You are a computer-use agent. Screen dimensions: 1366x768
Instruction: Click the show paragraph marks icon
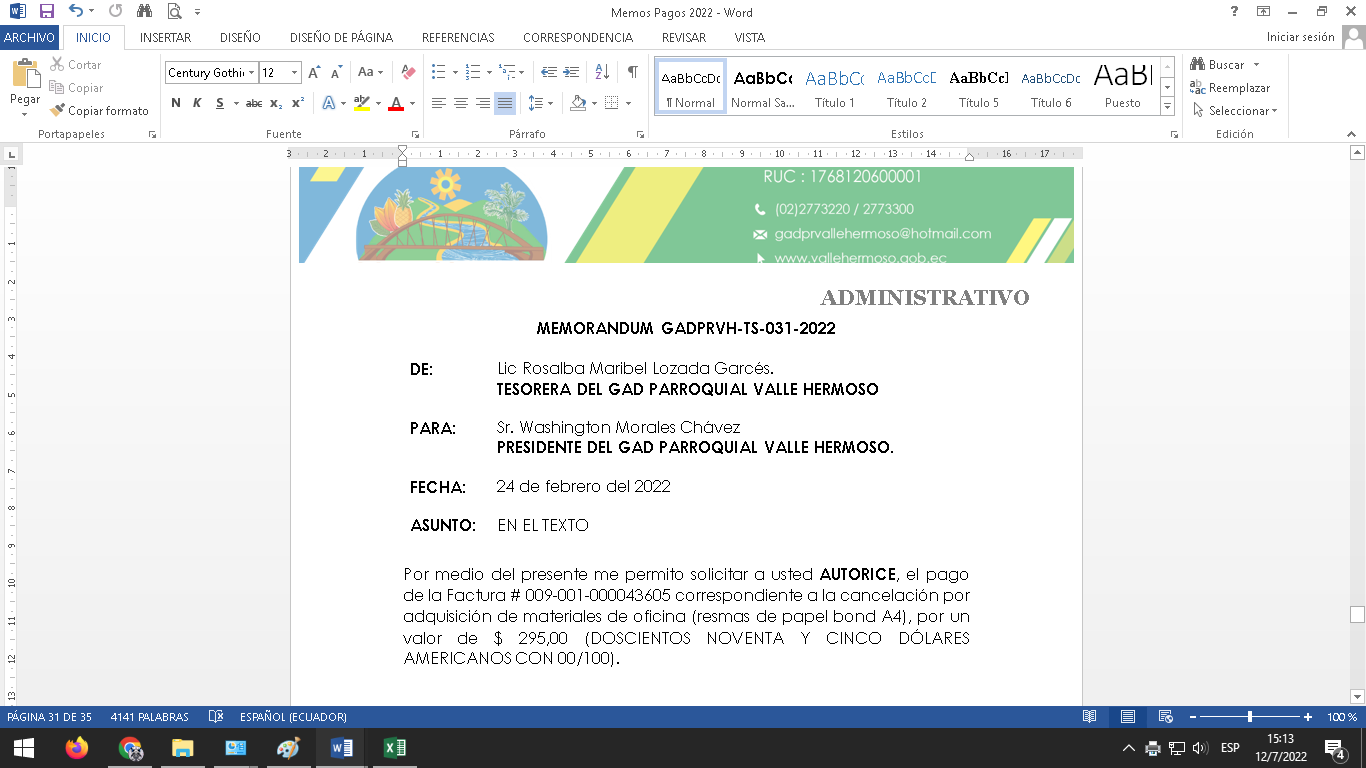632,72
